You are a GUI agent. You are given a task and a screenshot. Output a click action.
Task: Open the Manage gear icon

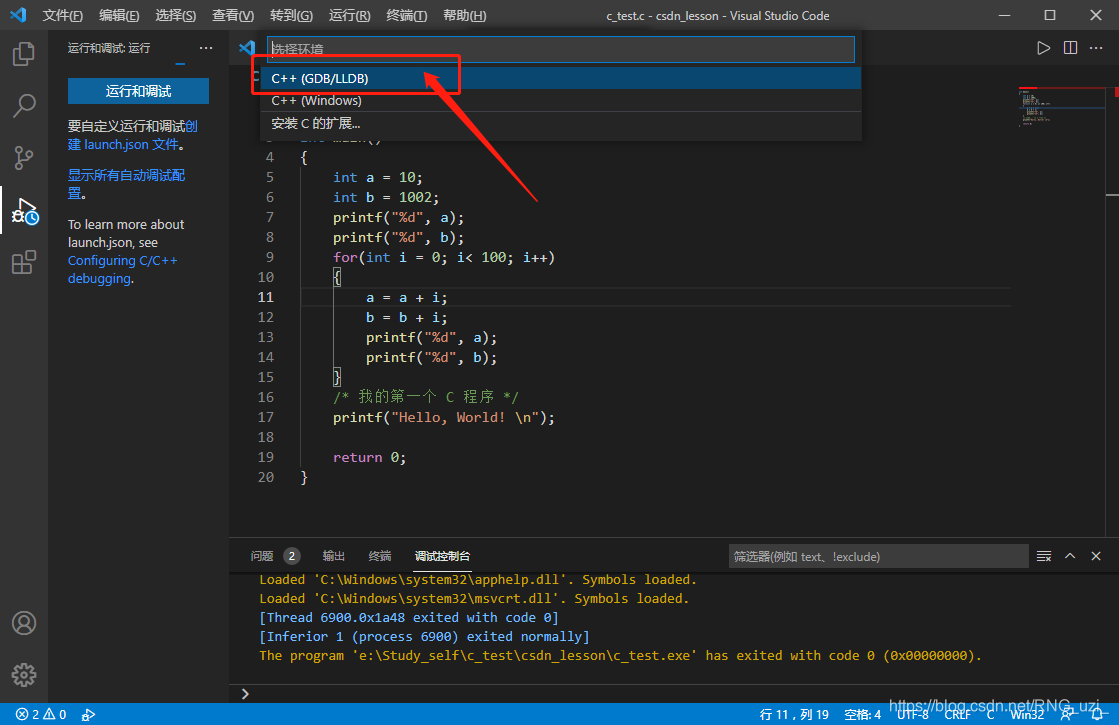tap(24, 674)
